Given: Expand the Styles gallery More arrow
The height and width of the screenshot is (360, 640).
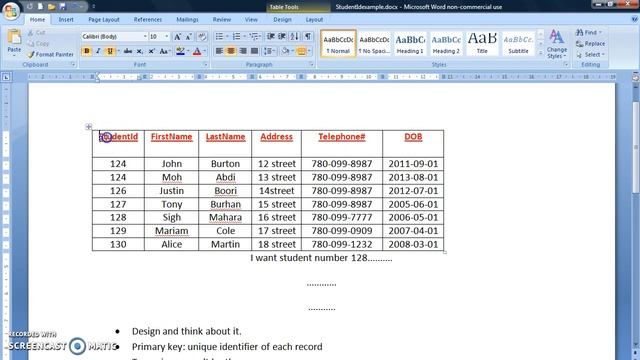Looking at the screenshot, I should 540,53.
